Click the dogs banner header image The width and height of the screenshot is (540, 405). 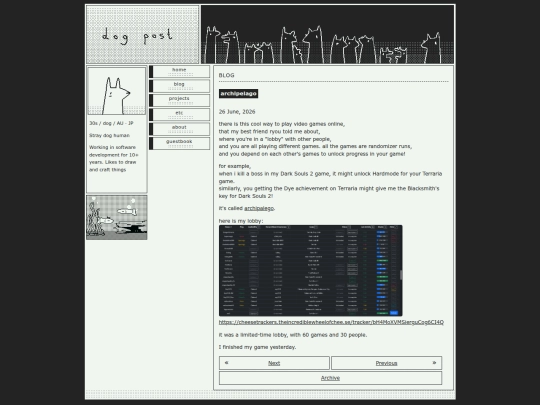(328, 34)
